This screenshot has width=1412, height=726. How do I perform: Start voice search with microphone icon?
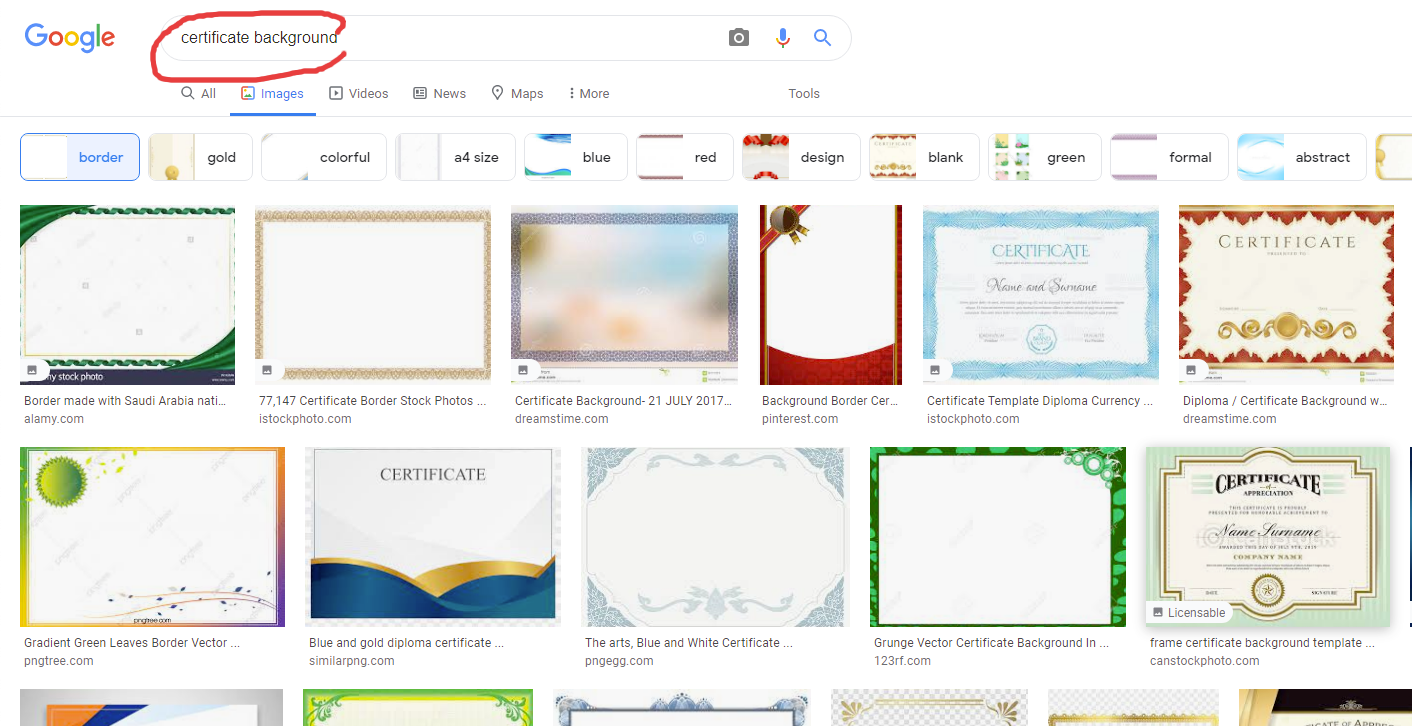(782, 38)
